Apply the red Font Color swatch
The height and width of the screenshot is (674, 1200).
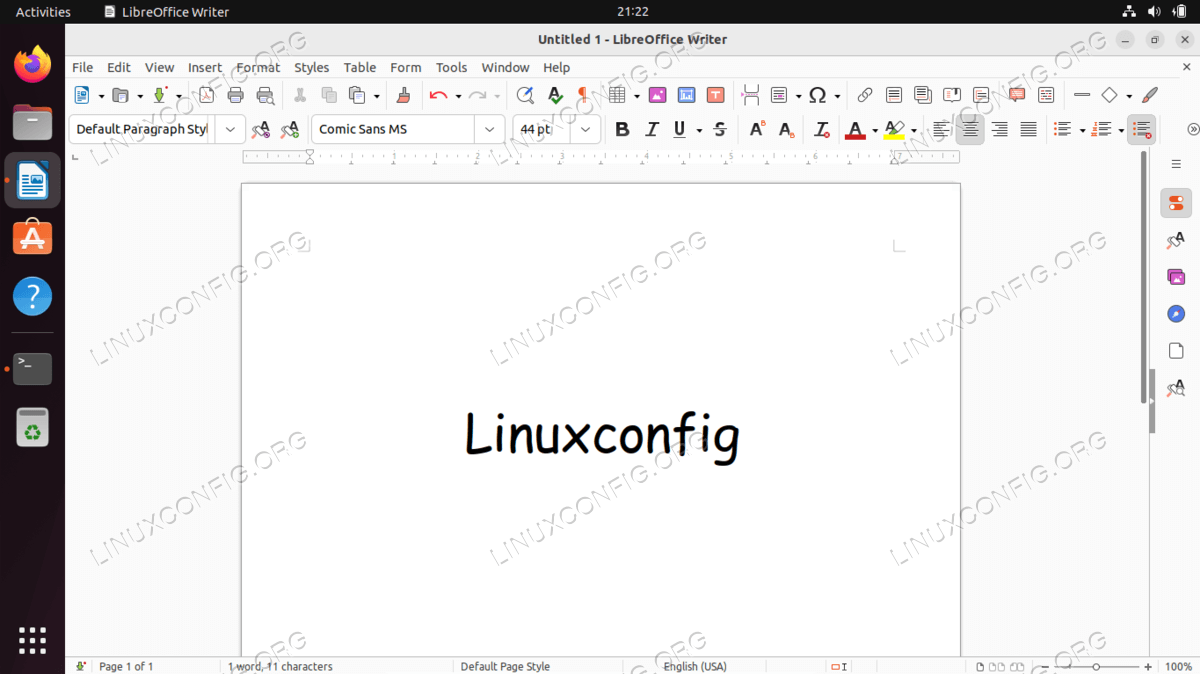tap(855, 129)
